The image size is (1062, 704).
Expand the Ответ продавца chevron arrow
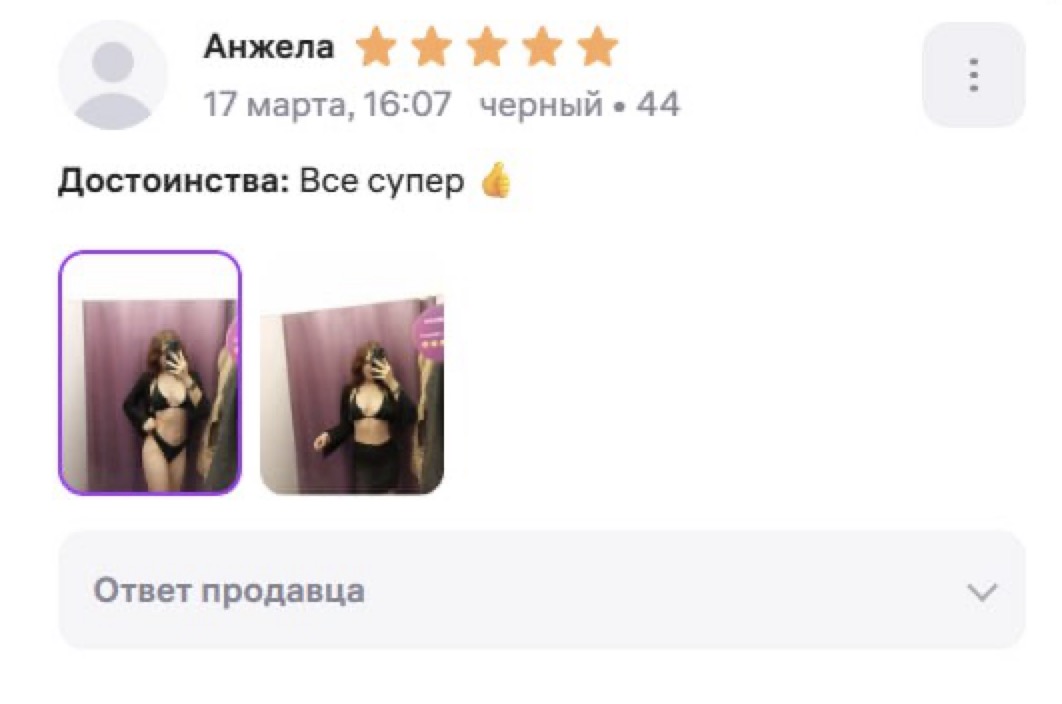tap(982, 592)
